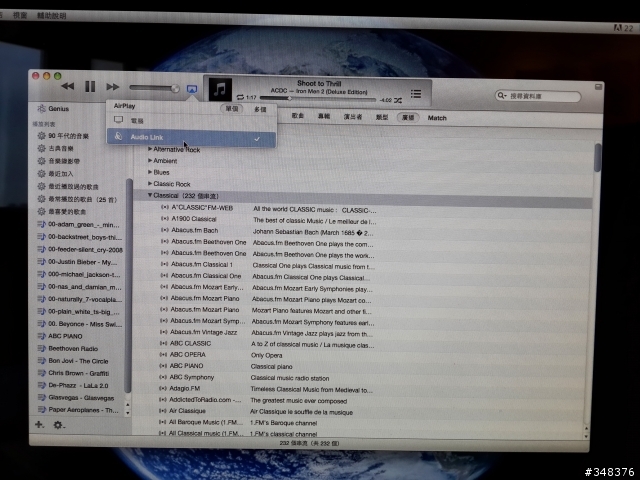Open the Beethoven Radio playlist icon
Screen dimensions: 640x480
click(x=41, y=348)
